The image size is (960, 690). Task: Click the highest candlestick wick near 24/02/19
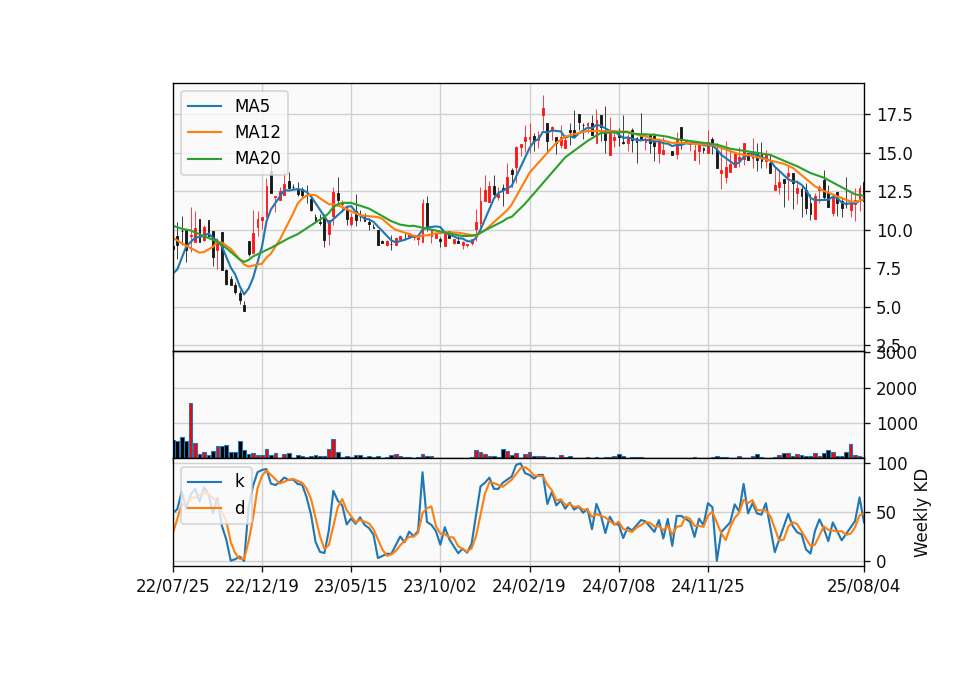[x=543, y=107]
